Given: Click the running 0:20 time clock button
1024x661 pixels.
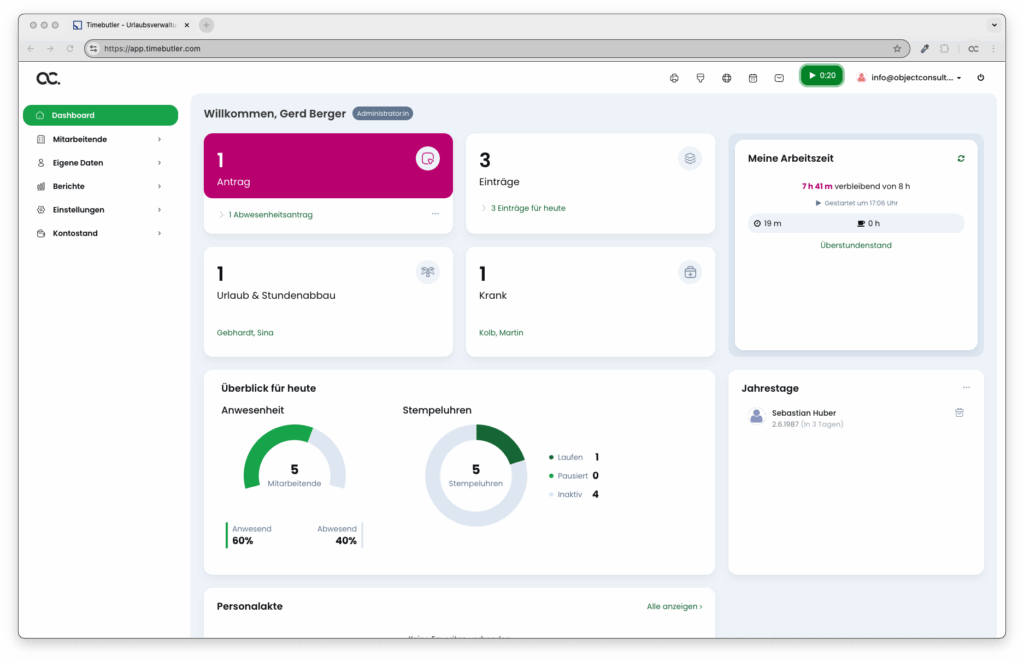Looking at the screenshot, I should coord(822,76).
